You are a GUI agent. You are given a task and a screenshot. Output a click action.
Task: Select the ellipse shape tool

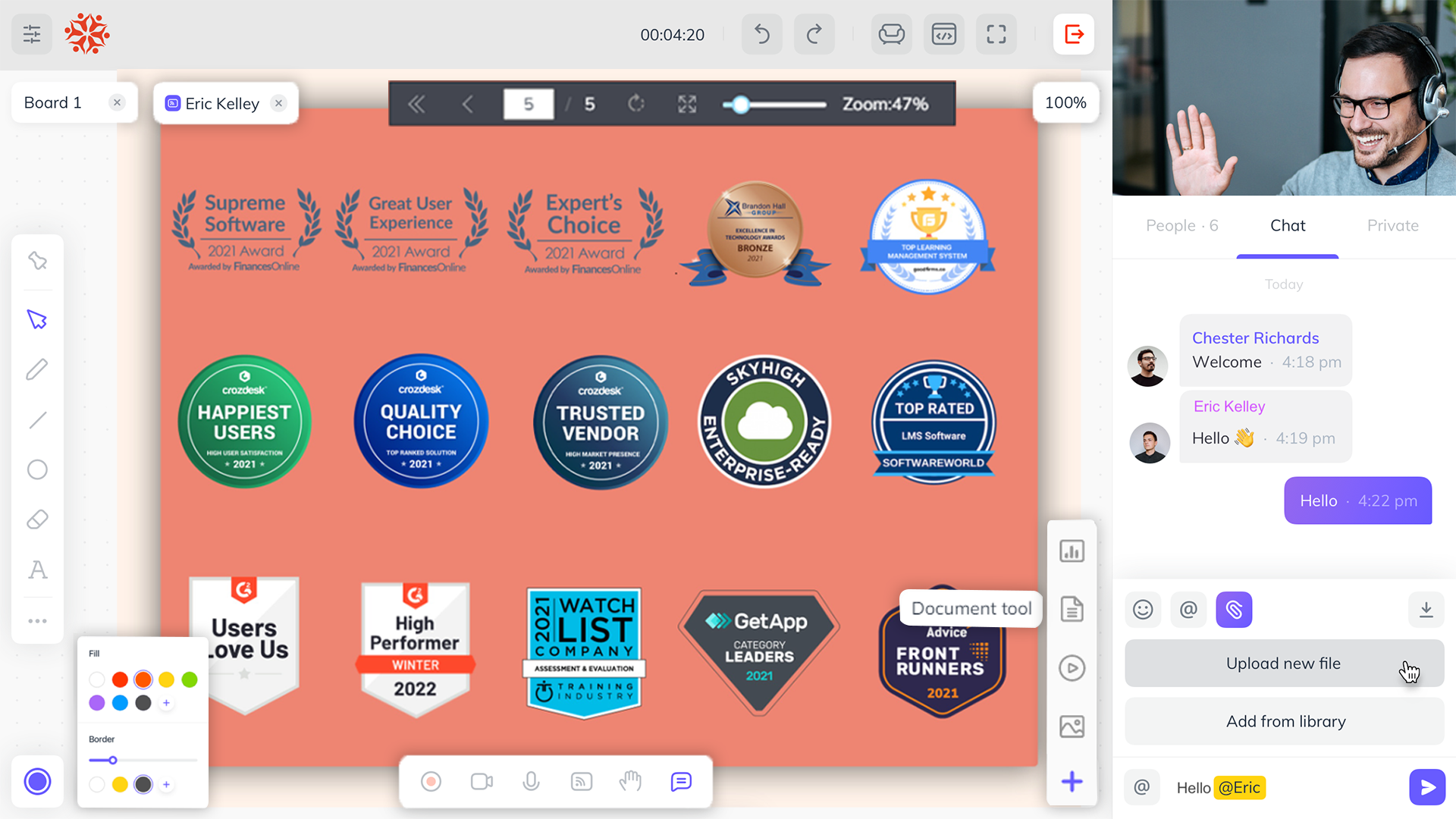coord(37,469)
